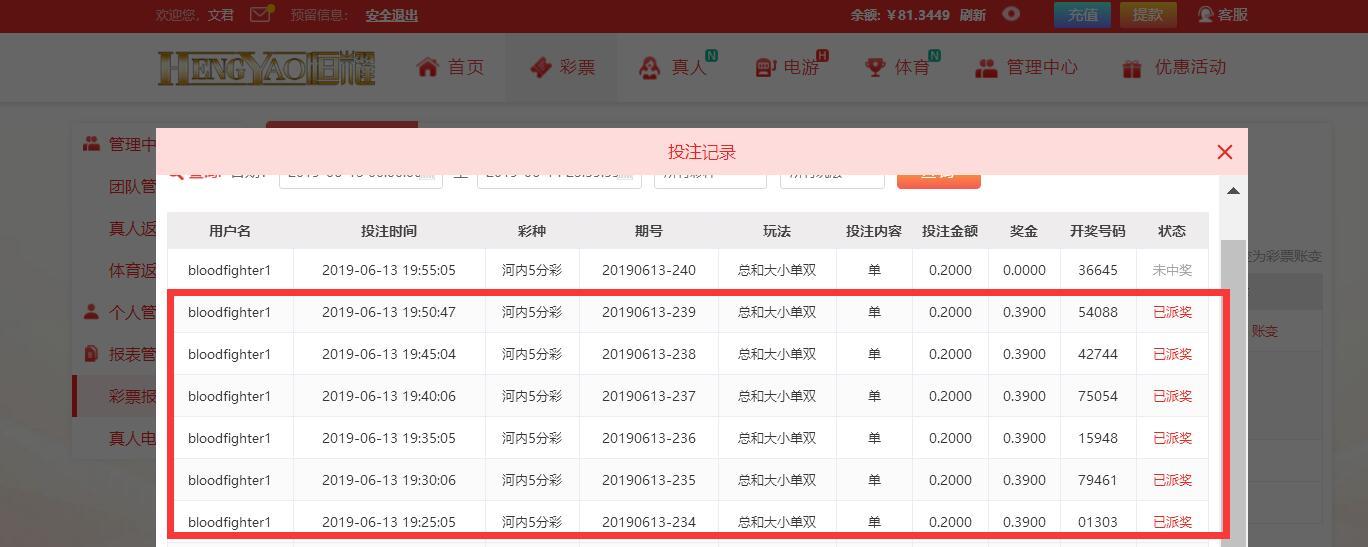Image resolution: width=1368 pixels, height=547 pixels.
Task: Click 已派奖 status in row 20190613-236
Action: 1172,438
